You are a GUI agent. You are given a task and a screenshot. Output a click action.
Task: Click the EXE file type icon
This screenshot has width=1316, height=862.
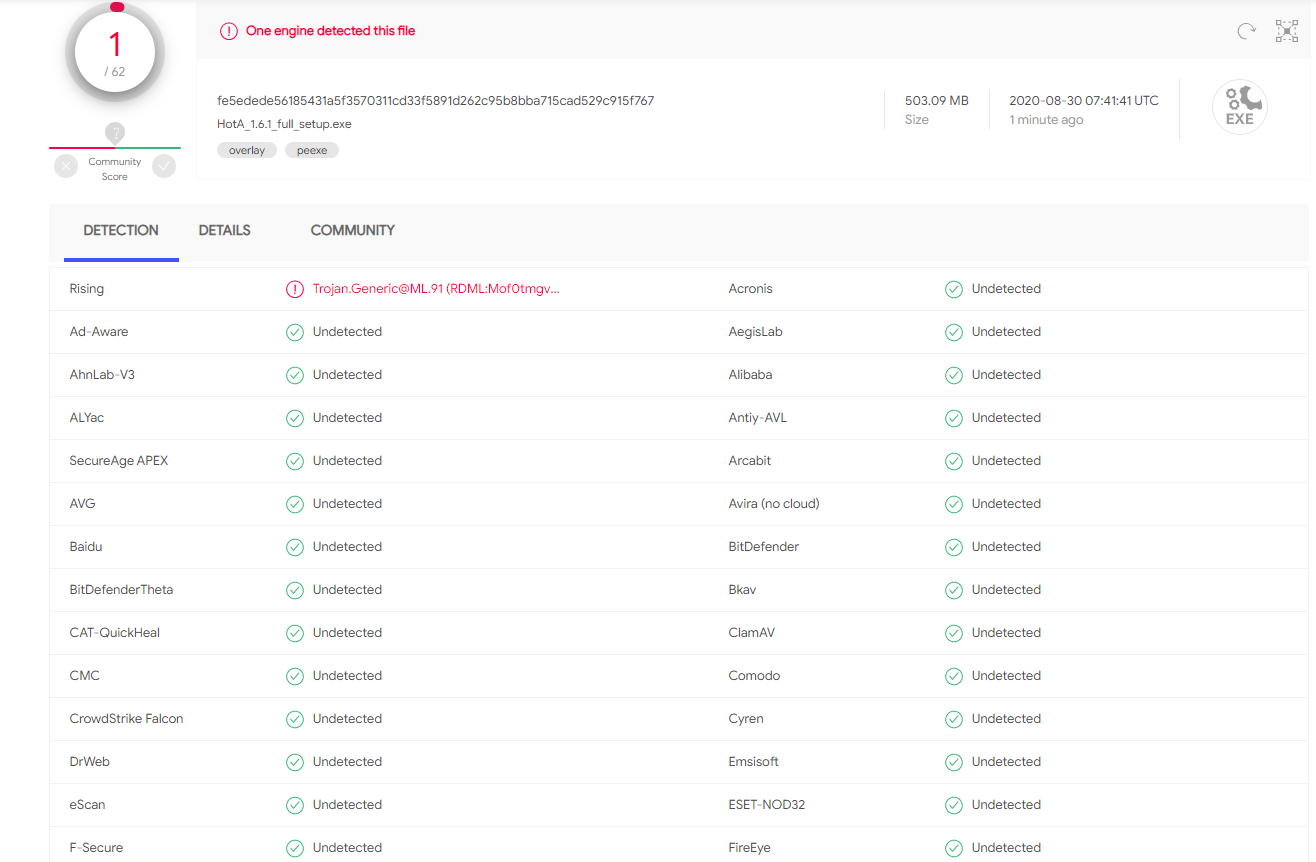[1240, 107]
